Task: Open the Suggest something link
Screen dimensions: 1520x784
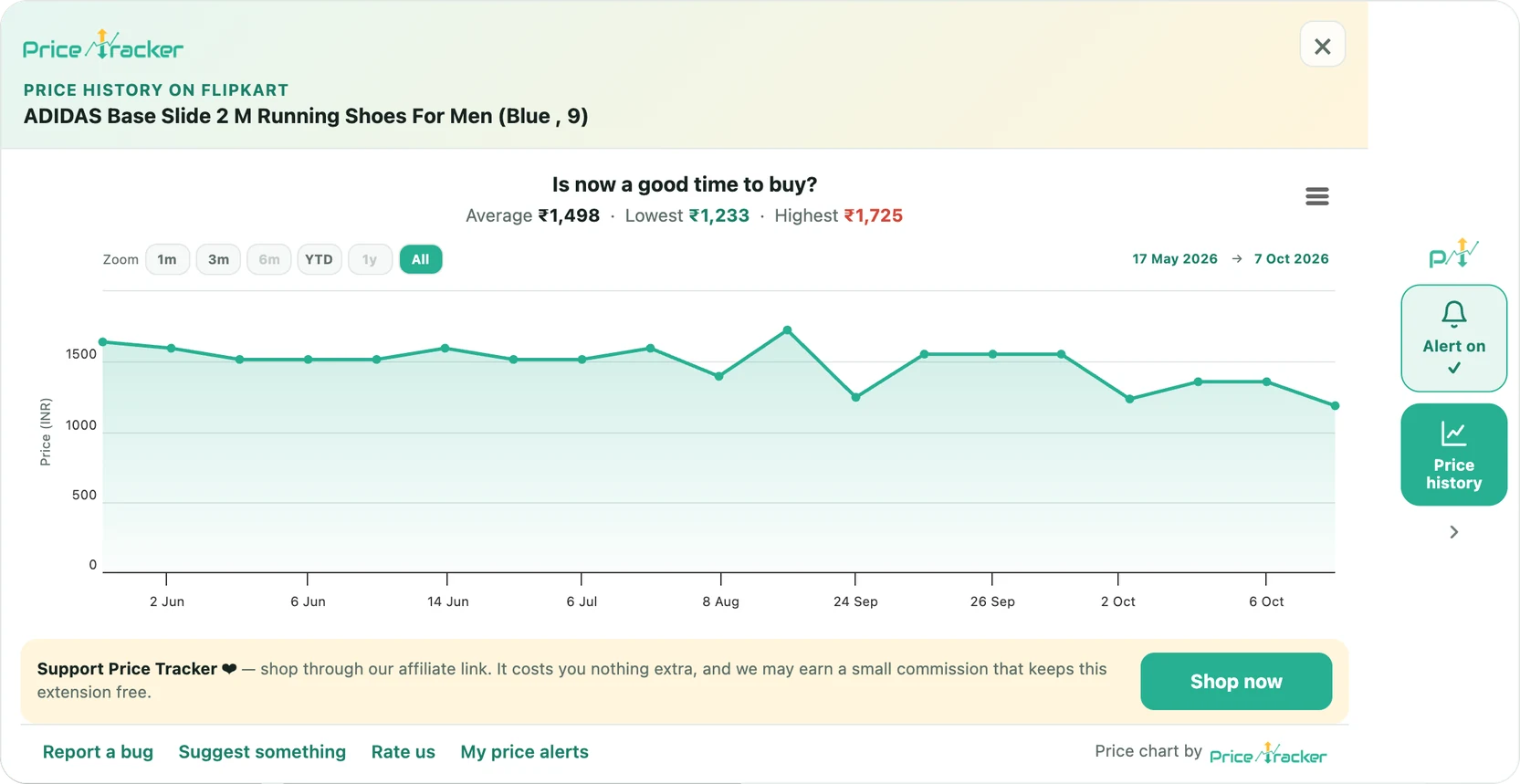Action: coord(262,752)
